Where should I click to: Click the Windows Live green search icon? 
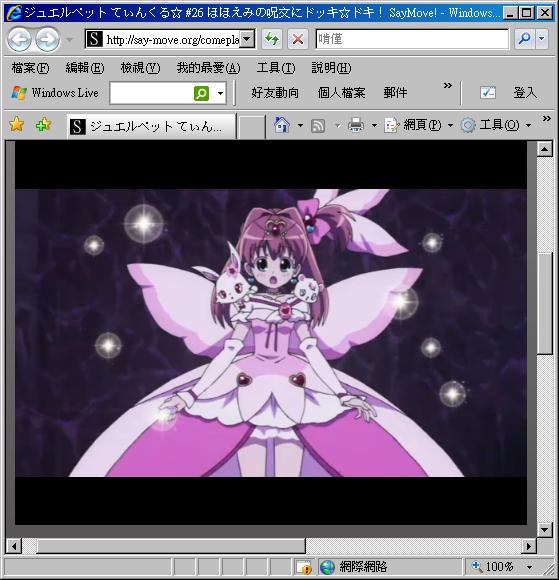[x=201, y=93]
